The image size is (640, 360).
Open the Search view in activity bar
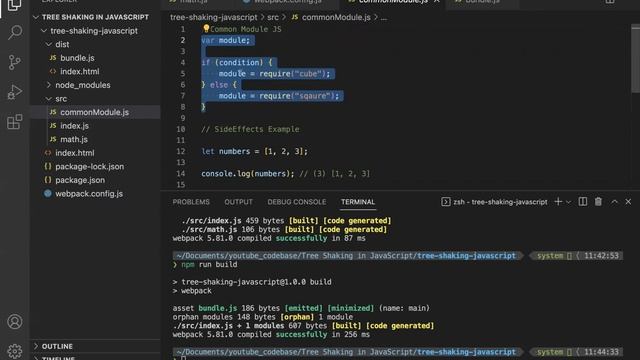[15, 32]
